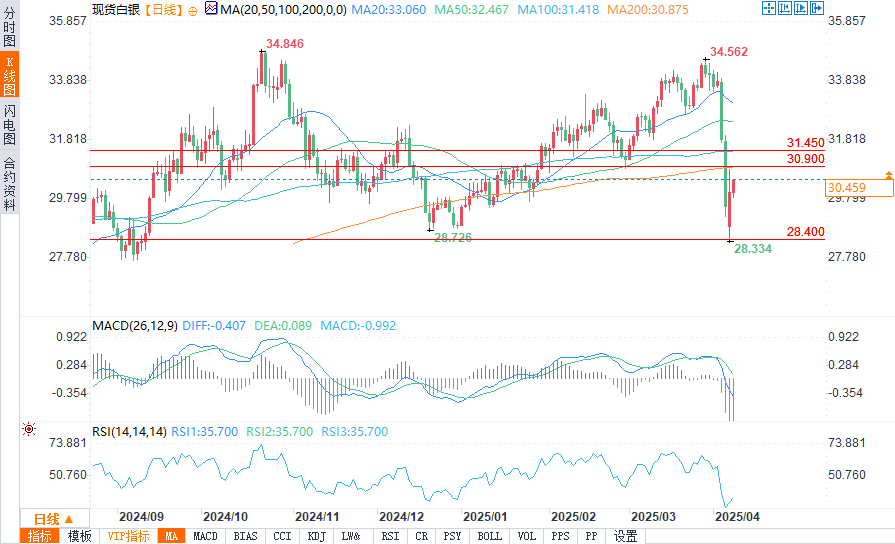Toggle the CR indicator button
This screenshot has width=895, height=544.
(x=421, y=537)
